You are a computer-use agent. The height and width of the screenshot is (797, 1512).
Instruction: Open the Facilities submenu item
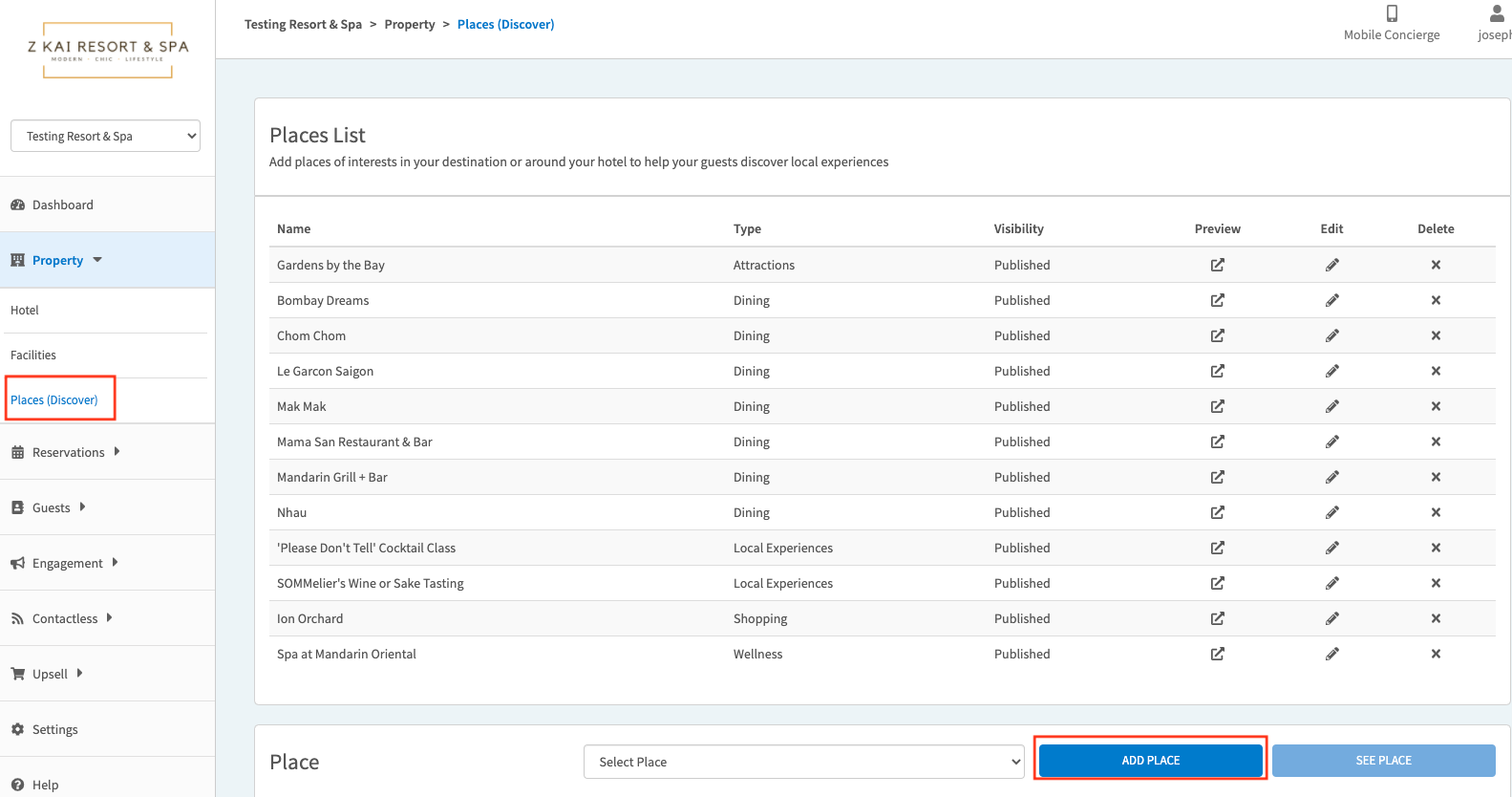33,355
